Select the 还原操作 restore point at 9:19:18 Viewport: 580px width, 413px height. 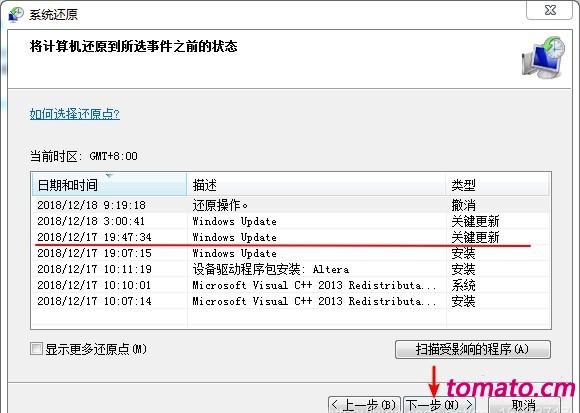click(x=291, y=205)
